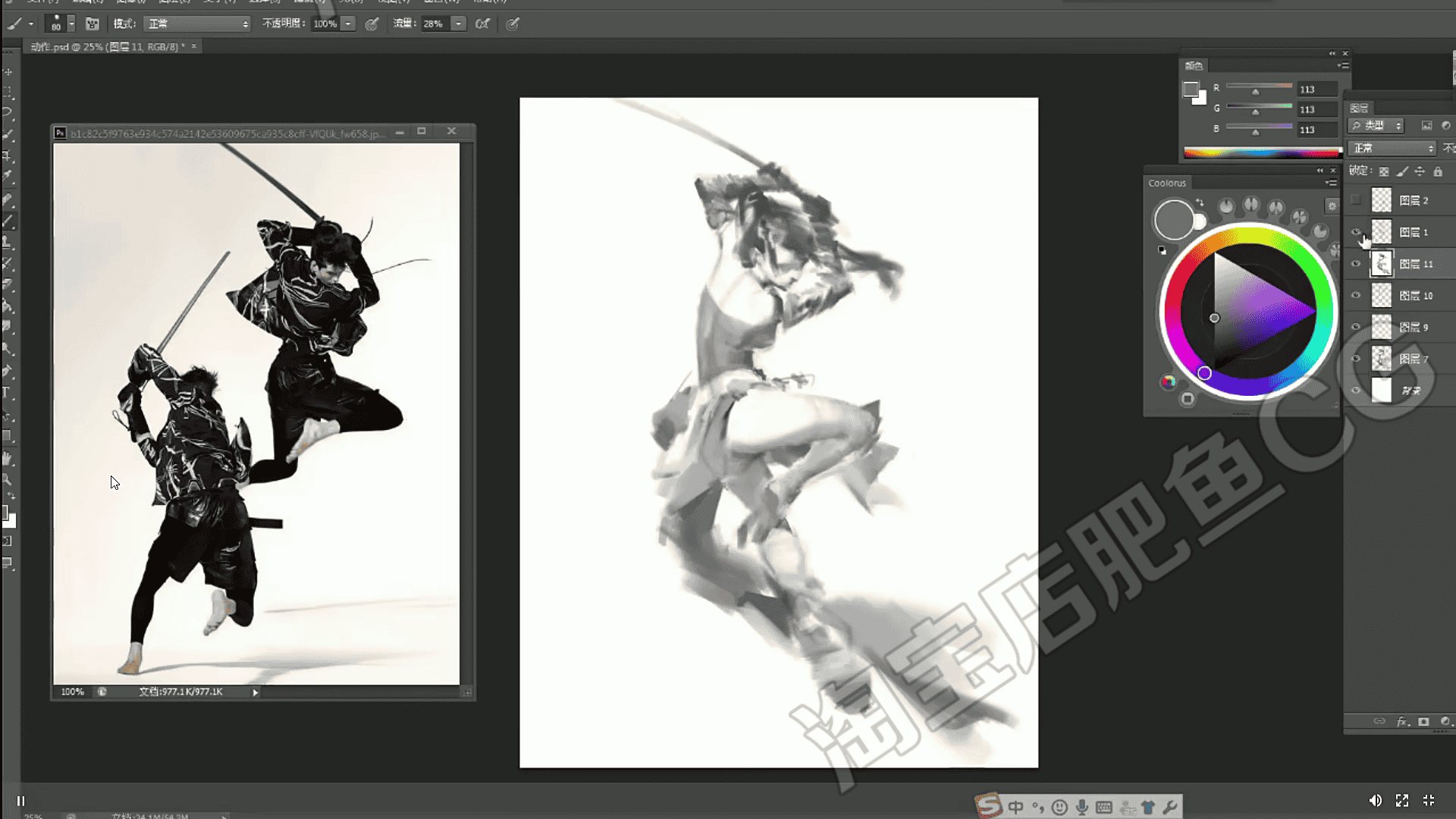
Task: Open brush blend mode dropdown 正常
Action: (x=197, y=24)
